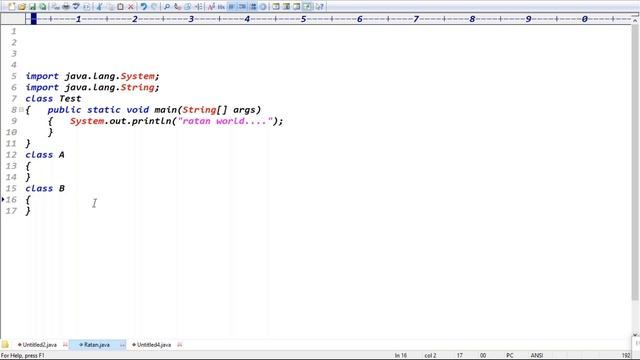640x360 pixels.
Task: Run spell check from the check-mark icon
Action: 76,7
